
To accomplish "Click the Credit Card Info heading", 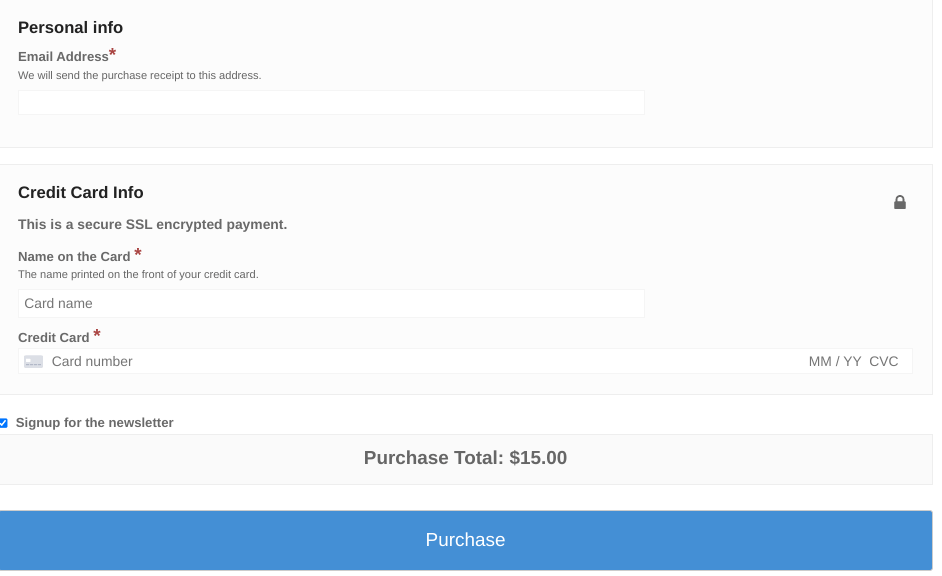I will tap(80, 192).
